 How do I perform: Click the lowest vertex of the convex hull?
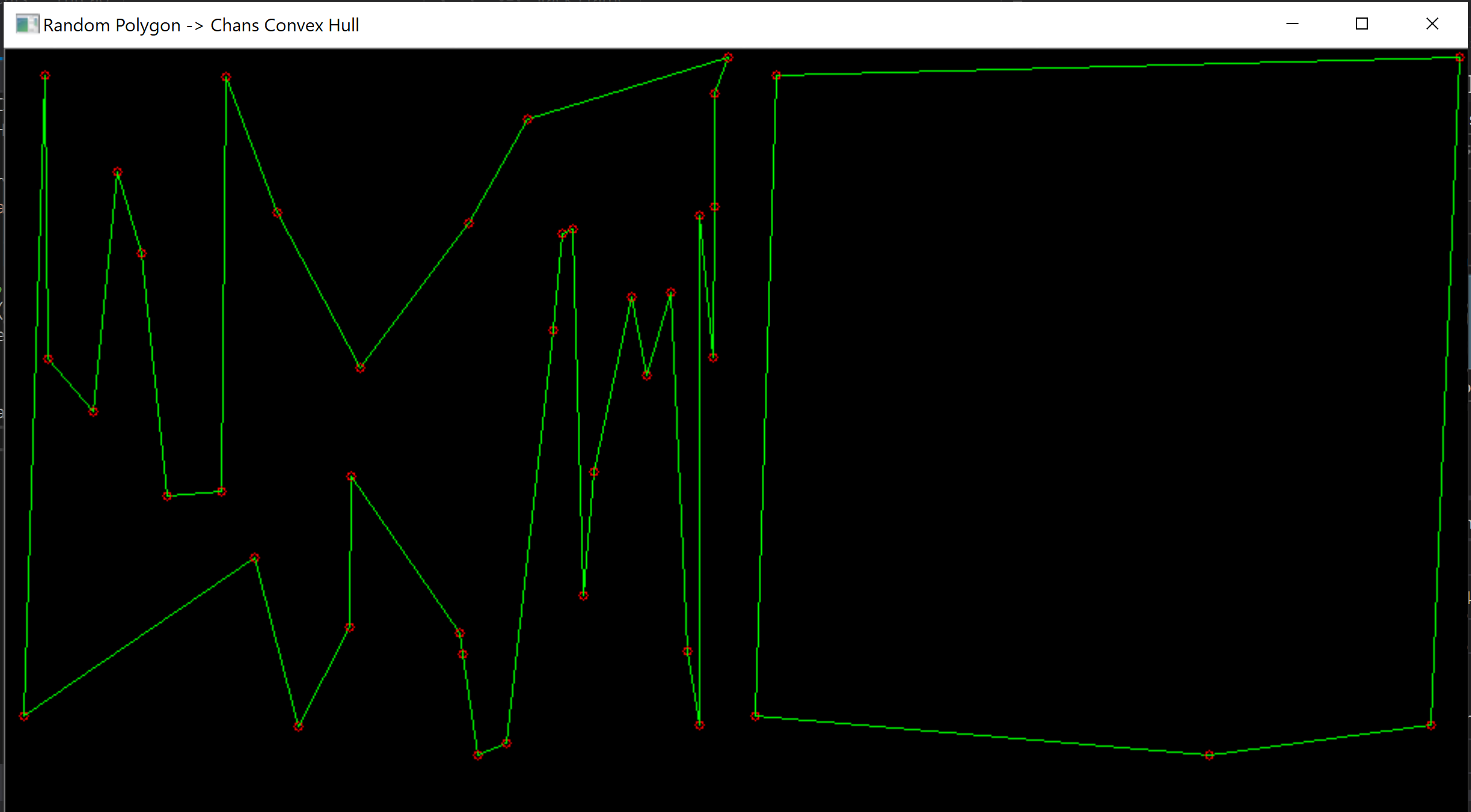[x=1209, y=755]
